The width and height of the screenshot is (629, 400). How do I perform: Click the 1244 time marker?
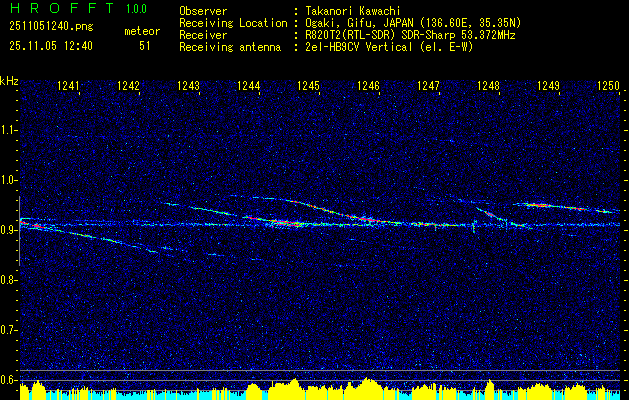249,86
